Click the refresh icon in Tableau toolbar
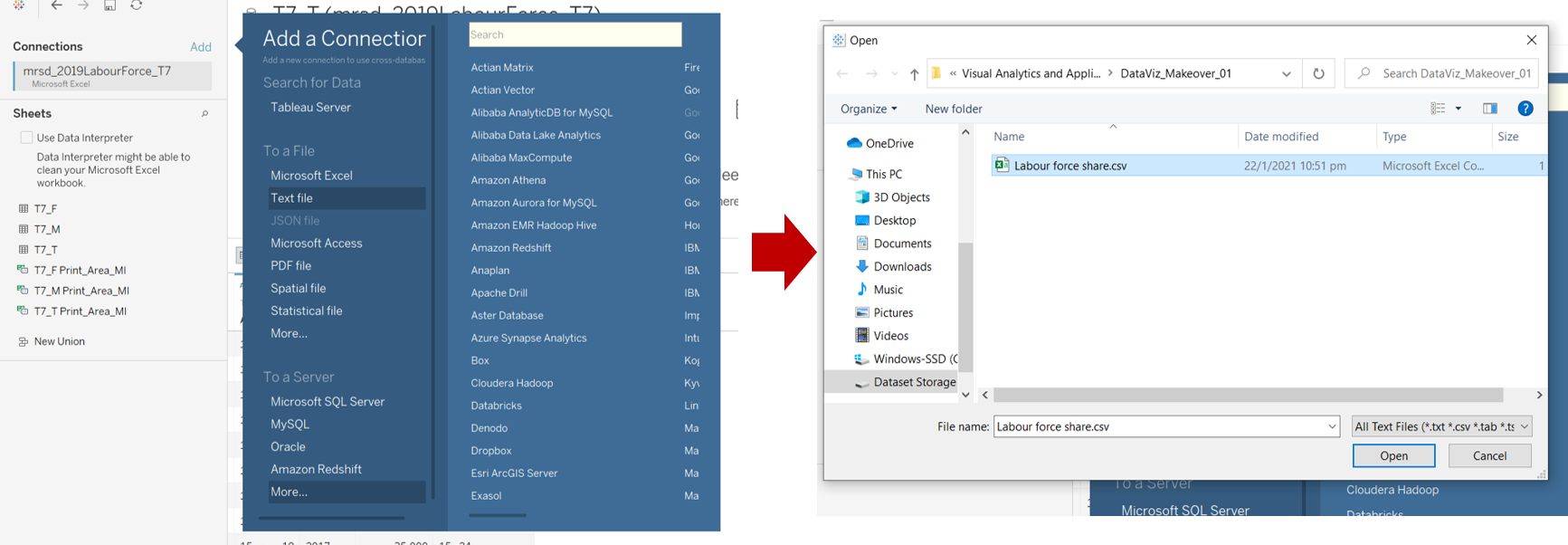Image resolution: width=1568 pixels, height=545 pixels. pos(137,5)
